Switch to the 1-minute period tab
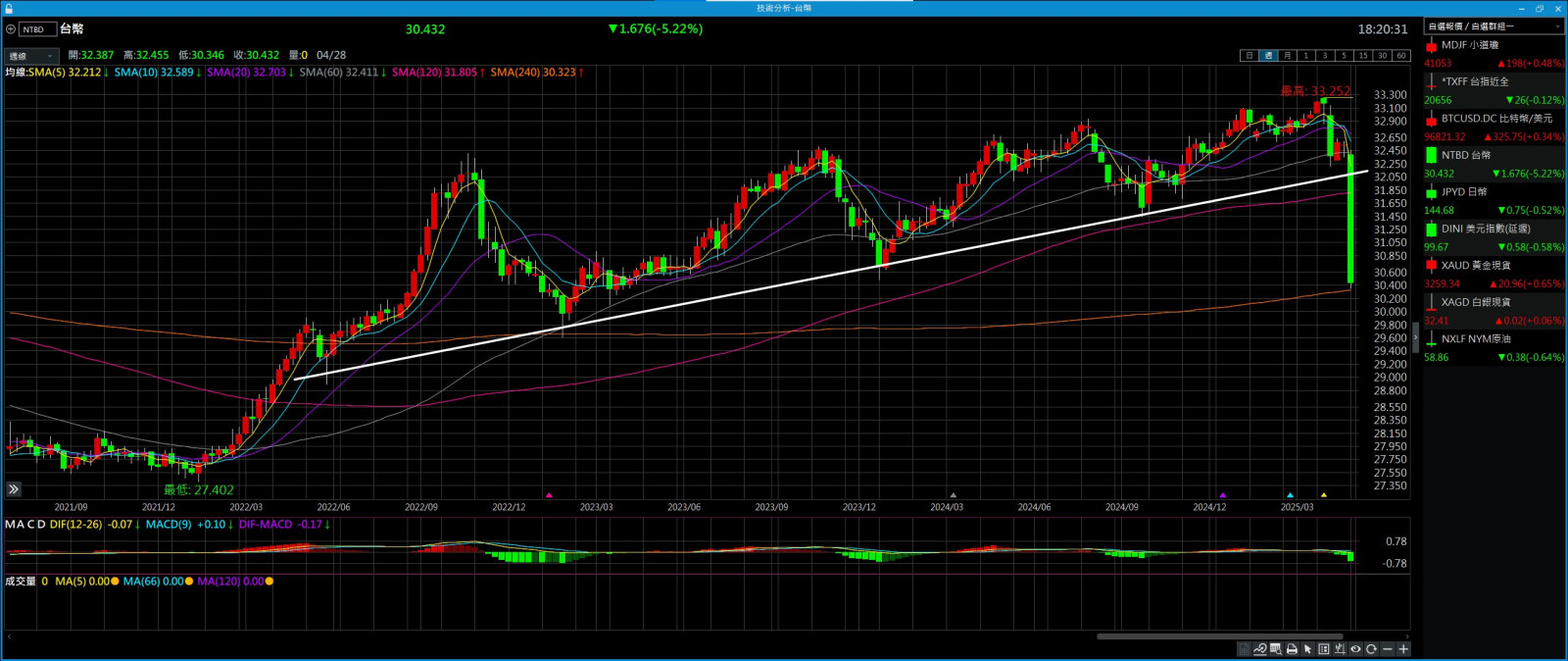 click(x=1305, y=56)
